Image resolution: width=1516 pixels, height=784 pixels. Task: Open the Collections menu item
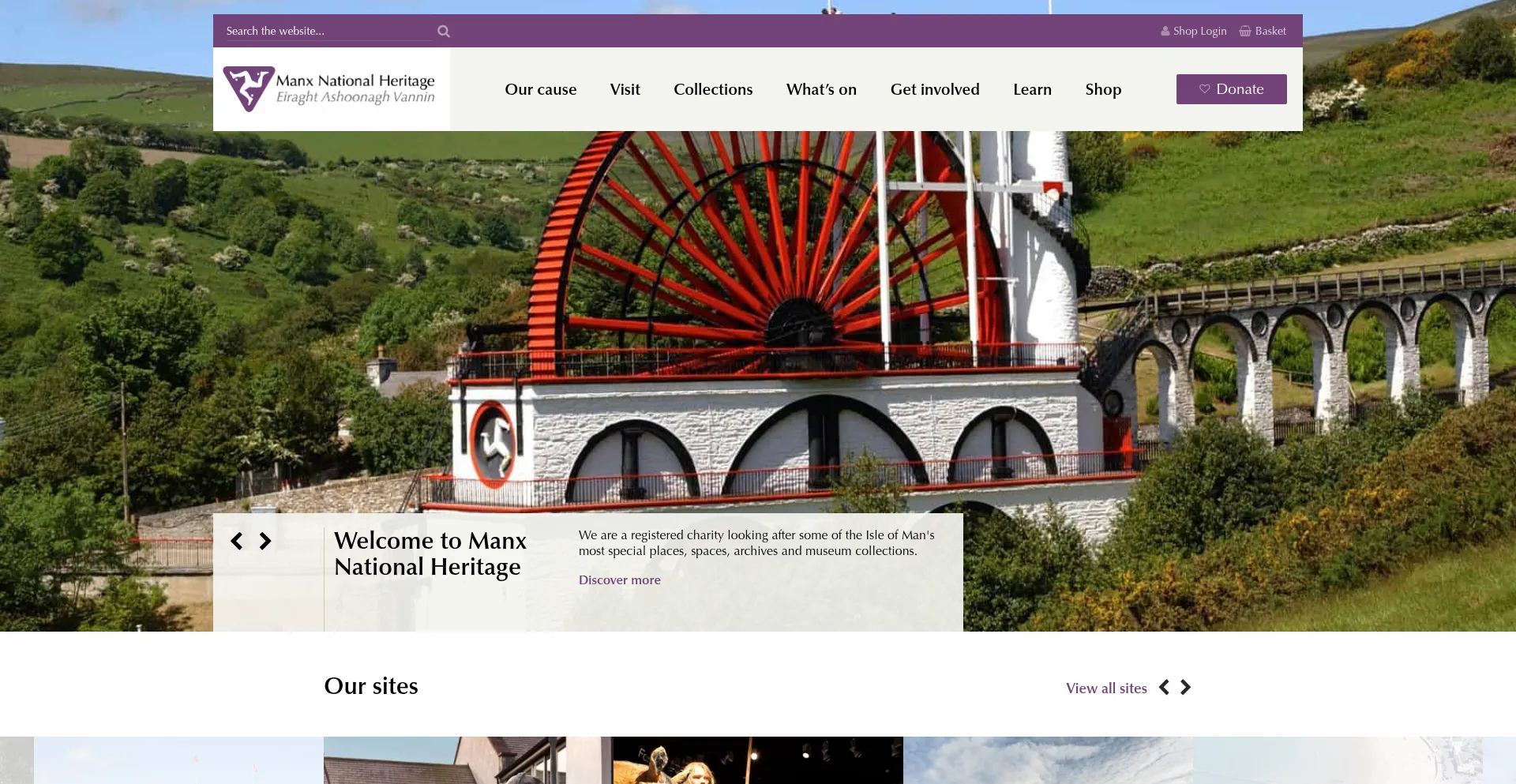(x=713, y=89)
